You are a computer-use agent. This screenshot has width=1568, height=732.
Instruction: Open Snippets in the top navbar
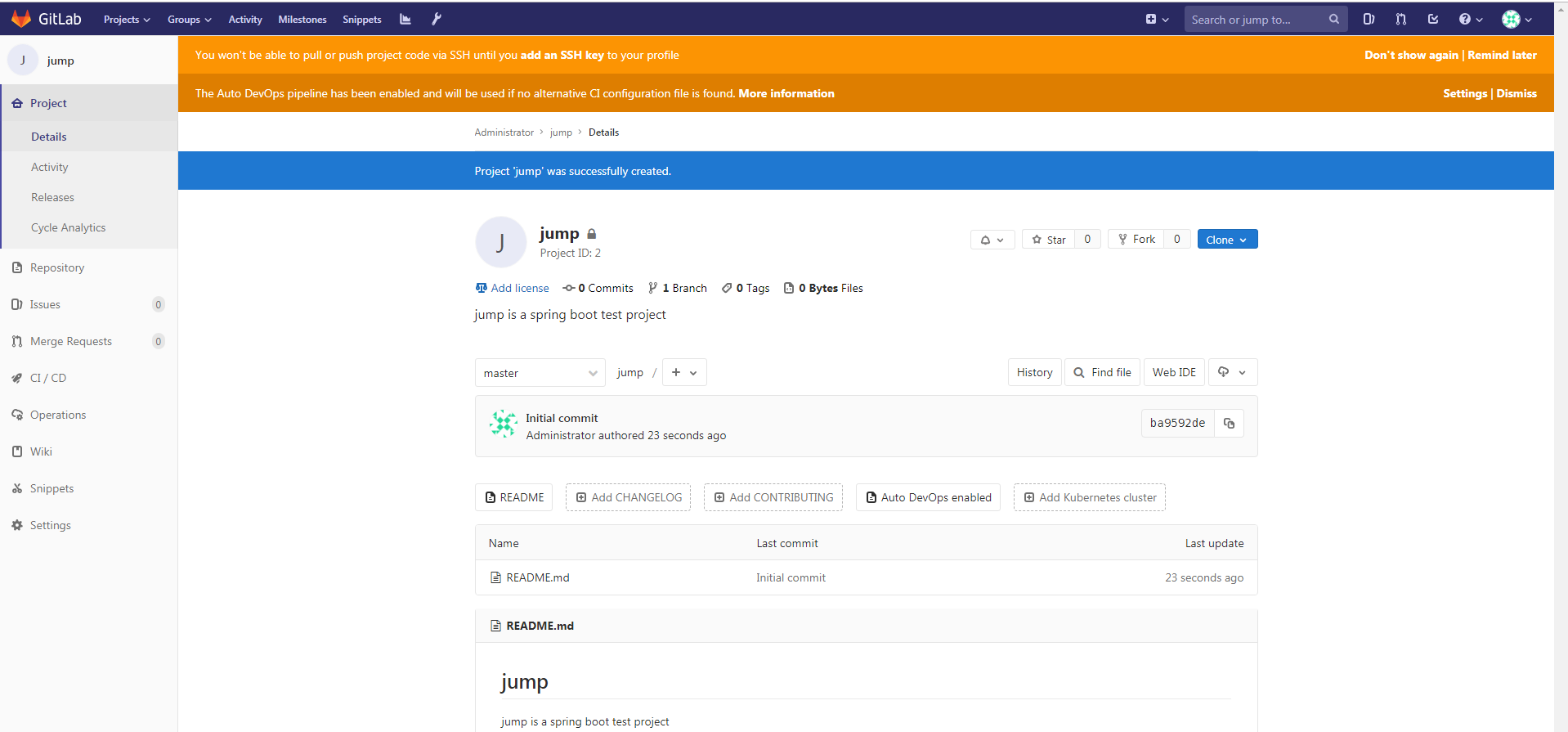[x=362, y=19]
